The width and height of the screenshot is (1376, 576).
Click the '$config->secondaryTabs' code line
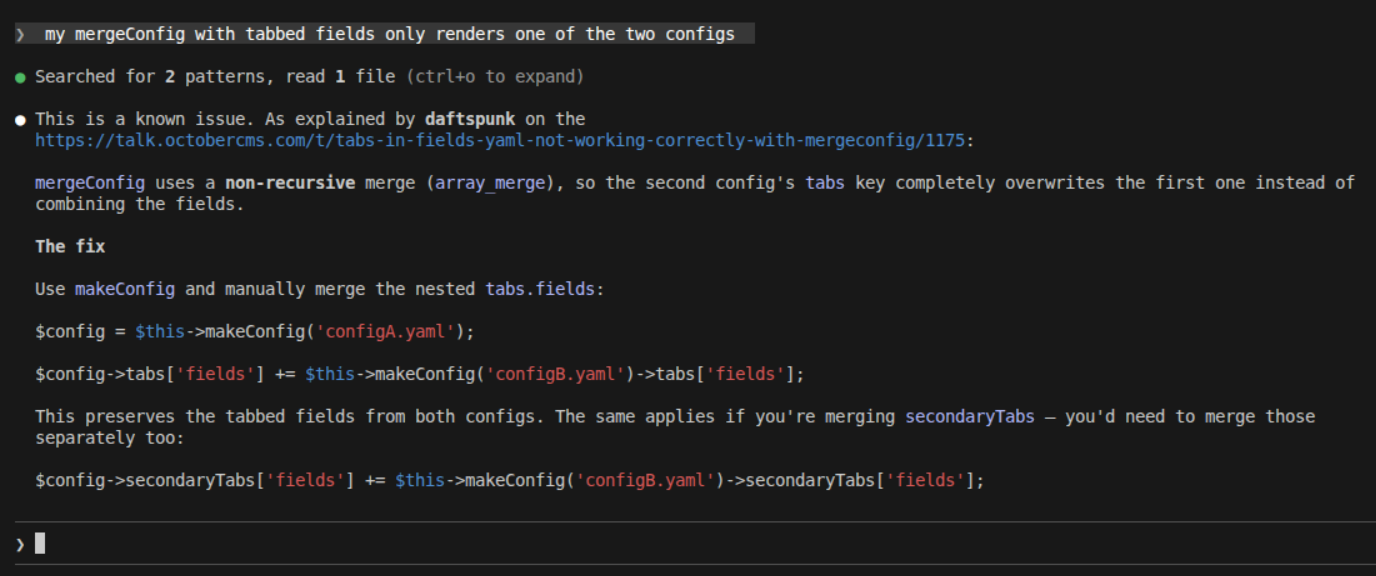[x=510, y=480]
